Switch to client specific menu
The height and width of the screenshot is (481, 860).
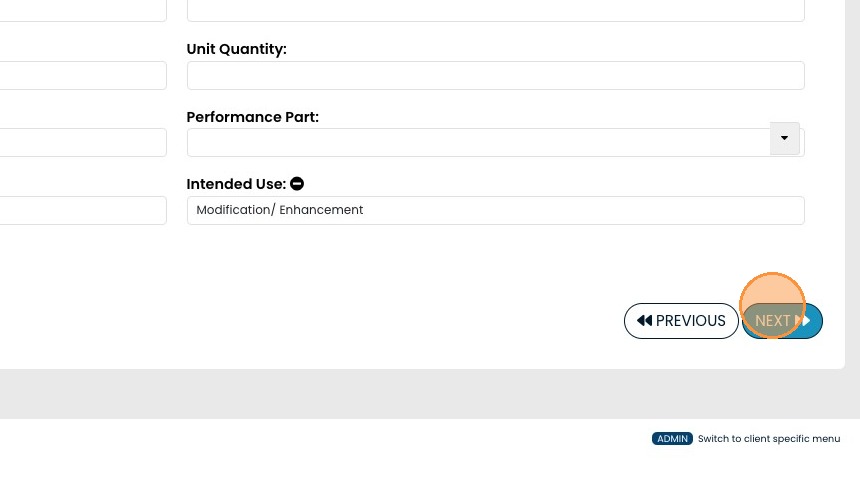768,439
